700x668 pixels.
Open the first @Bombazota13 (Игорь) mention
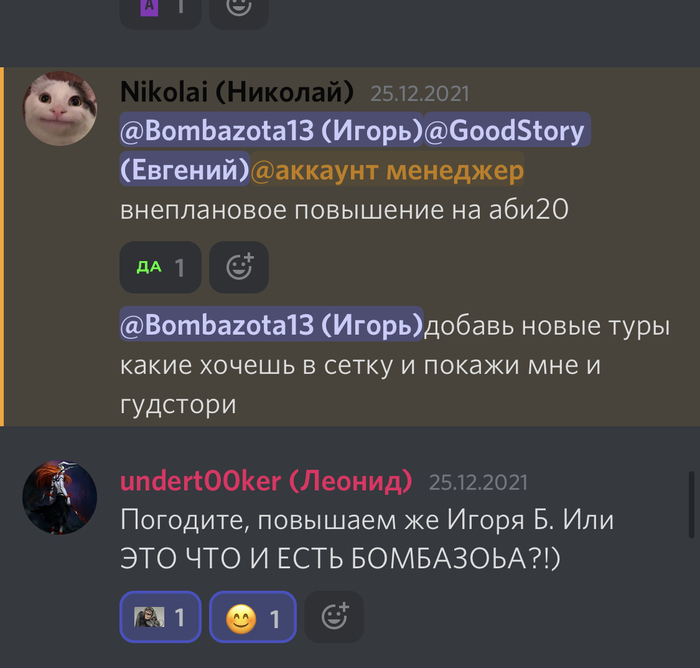coord(271,130)
